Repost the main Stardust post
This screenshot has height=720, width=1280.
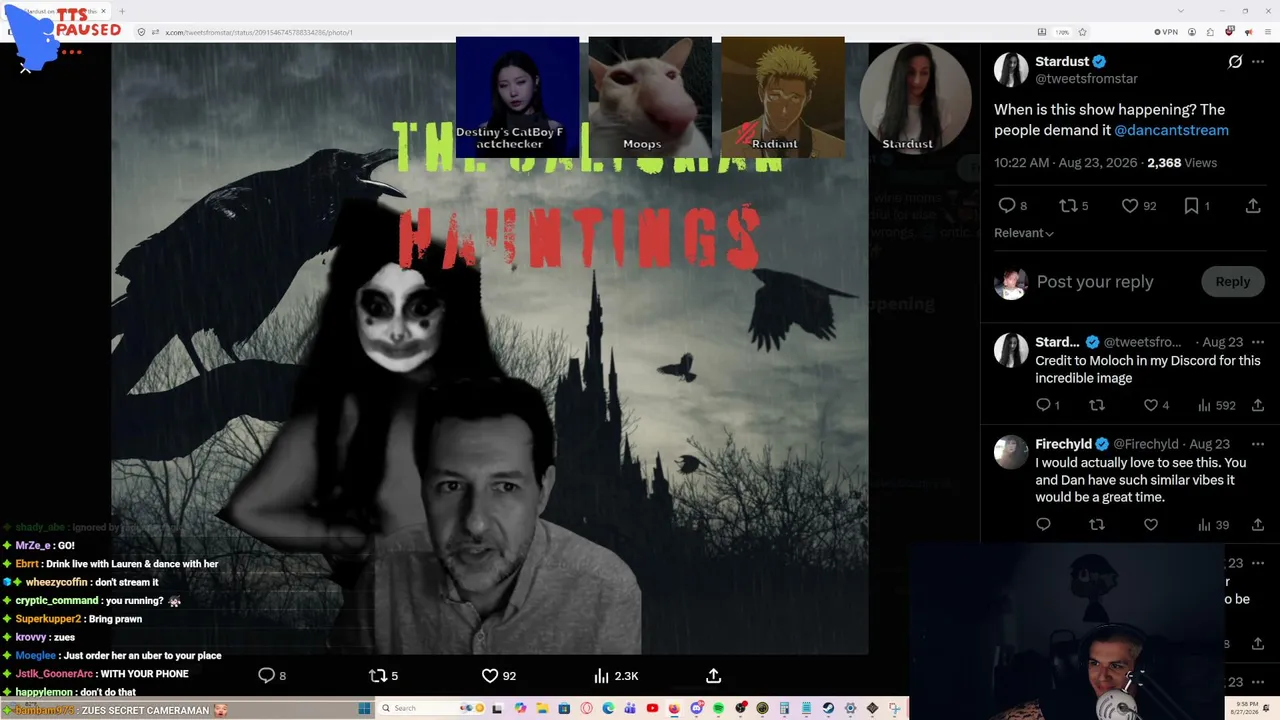pyautogui.click(x=1068, y=206)
